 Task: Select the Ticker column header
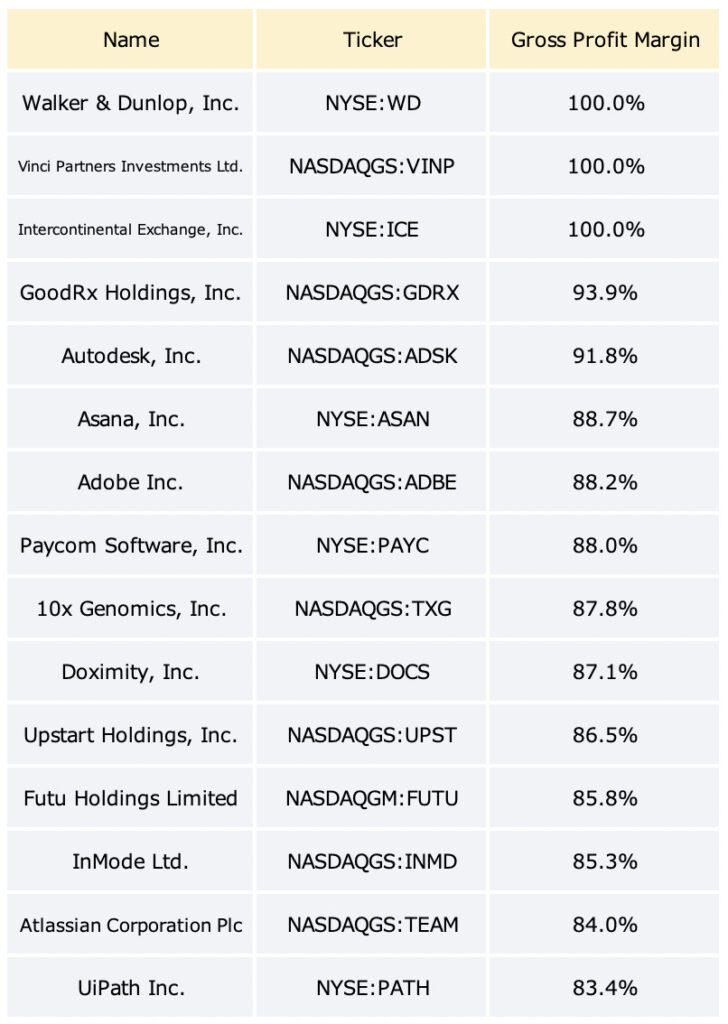pyautogui.click(x=371, y=39)
